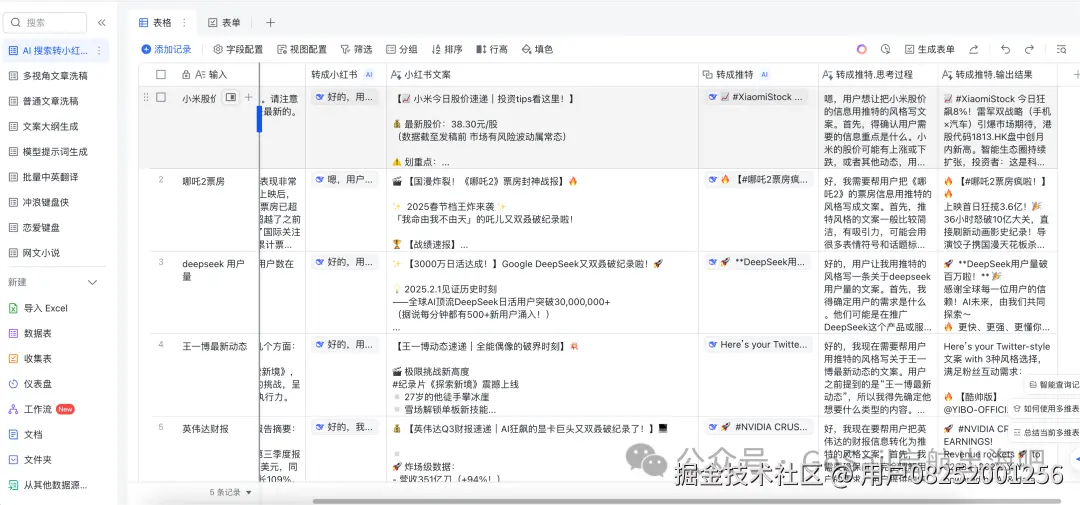Click the plus icon beside 小米股价 cell
Viewport: 1080px width, 505px height.
pyautogui.click(x=249, y=98)
